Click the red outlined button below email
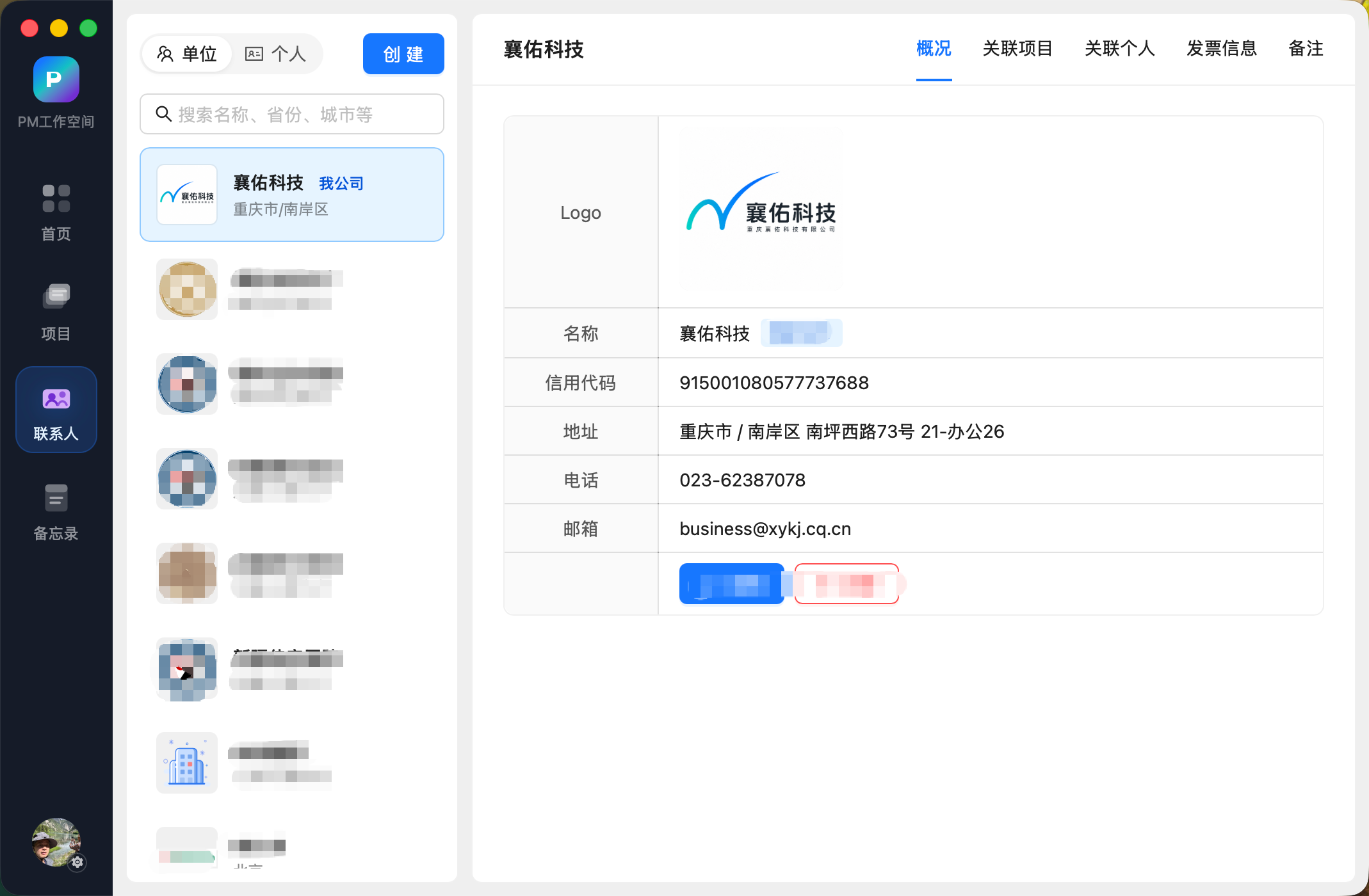This screenshot has height=896, width=1369. point(847,584)
